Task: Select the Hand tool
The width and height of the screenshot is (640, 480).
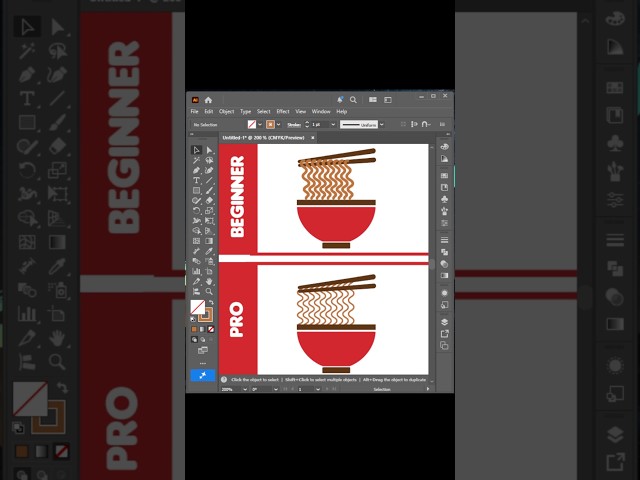Action: tap(209, 282)
